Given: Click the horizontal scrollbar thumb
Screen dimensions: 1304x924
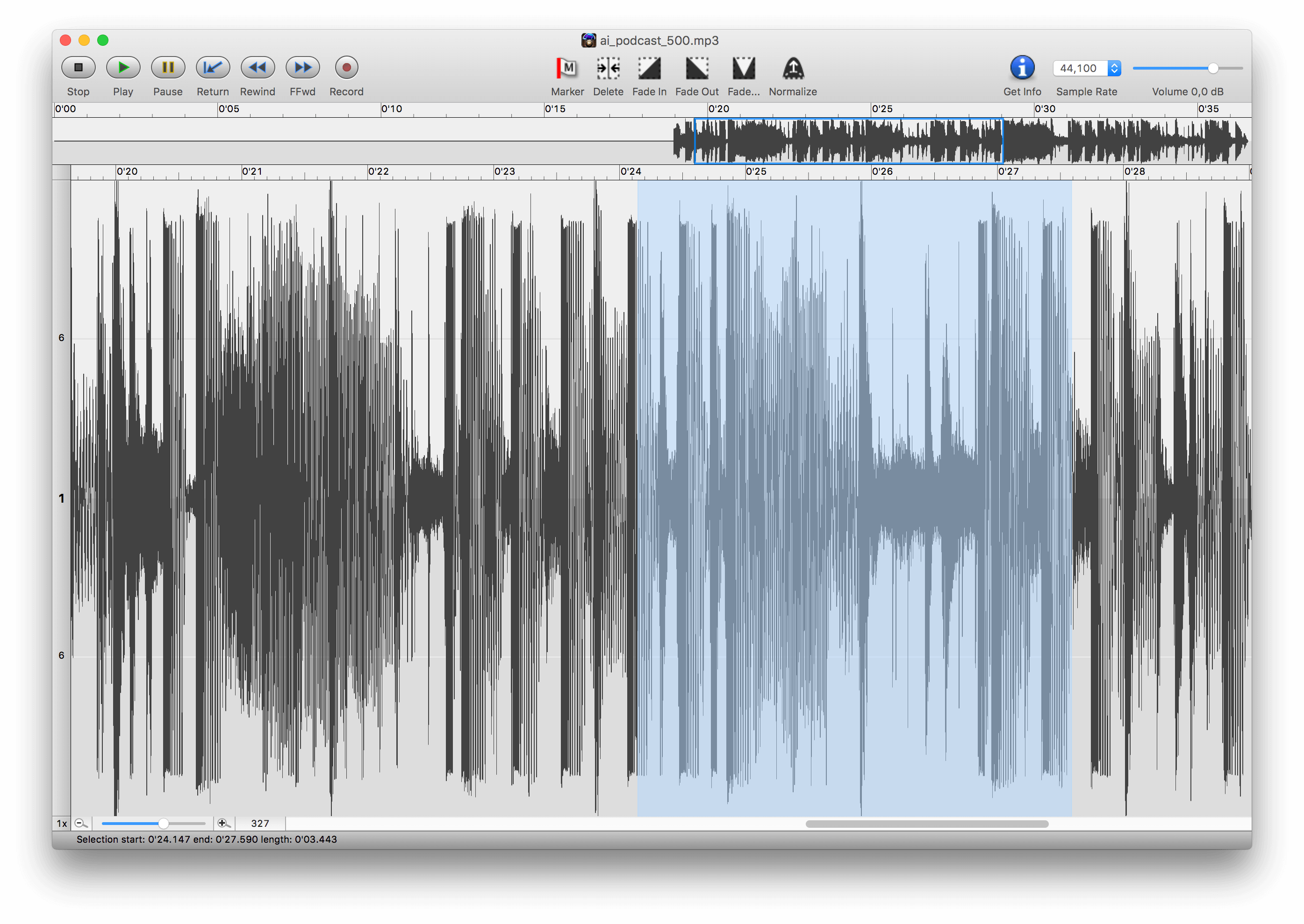Looking at the screenshot, I should (927, 824).
